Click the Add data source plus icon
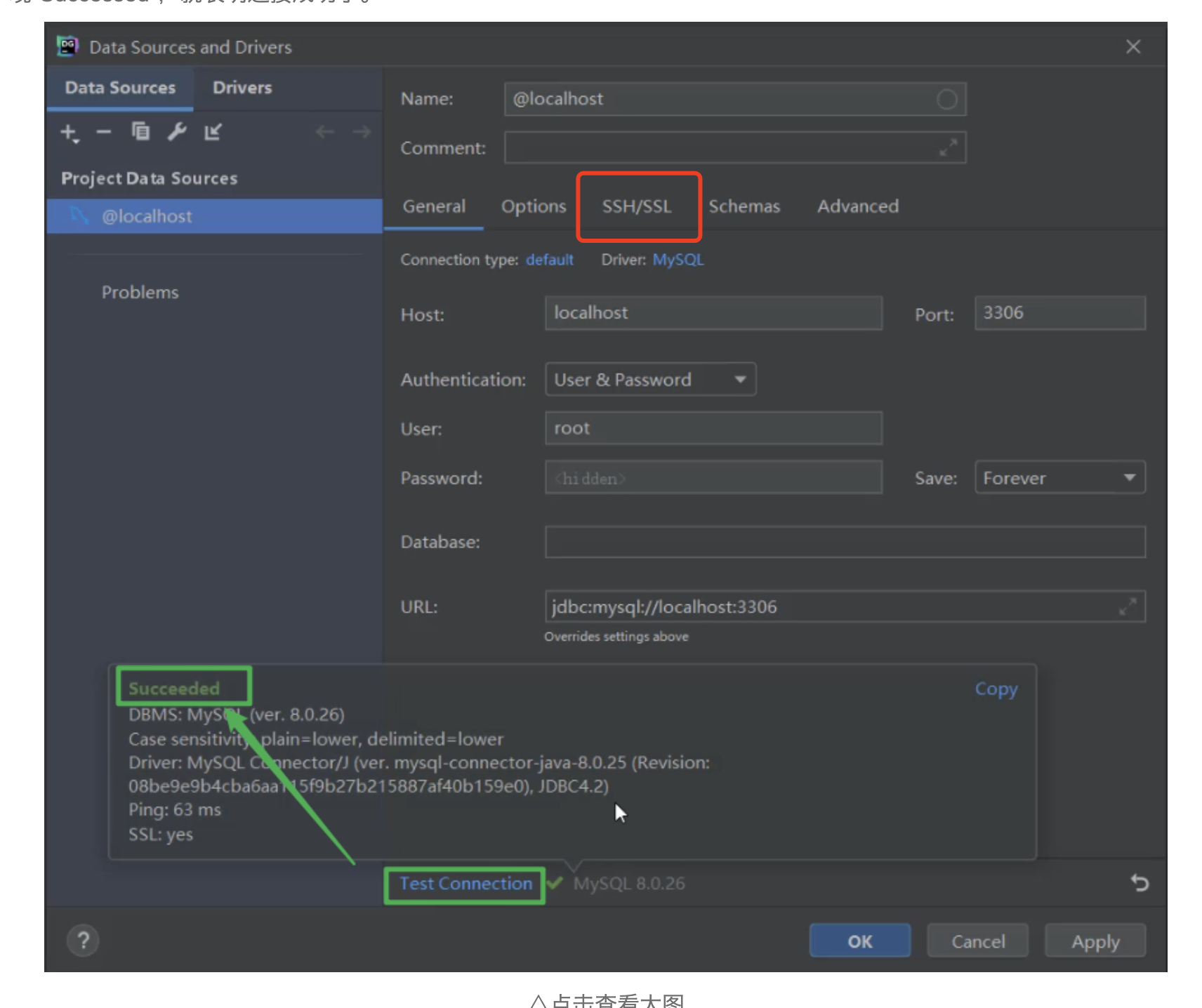This screenshot has width=1202, height=1008. pyautogui.click(x=69, y=133)
